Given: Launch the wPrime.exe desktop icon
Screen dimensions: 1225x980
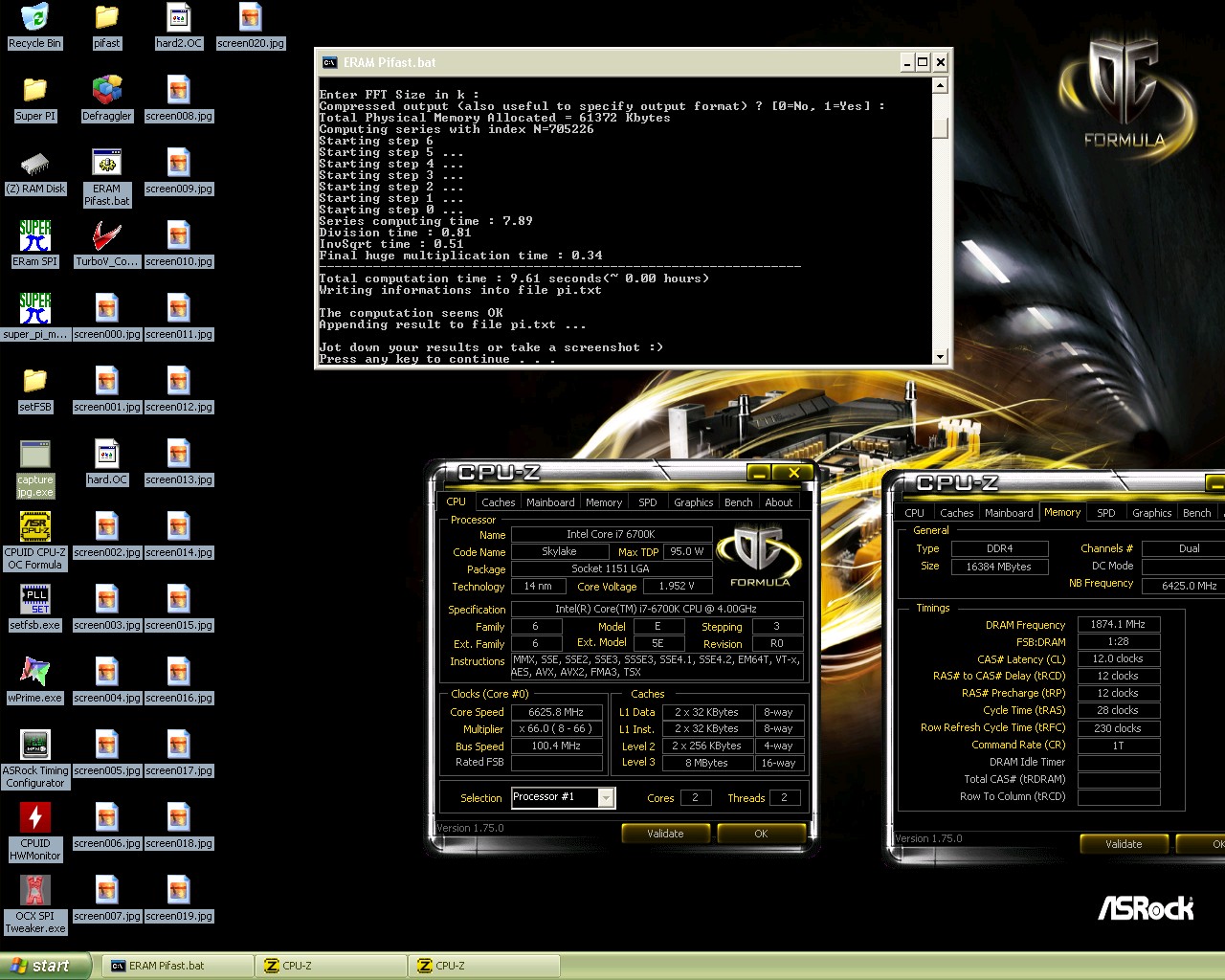Looking at the screenshot, I should click(35, 680).
